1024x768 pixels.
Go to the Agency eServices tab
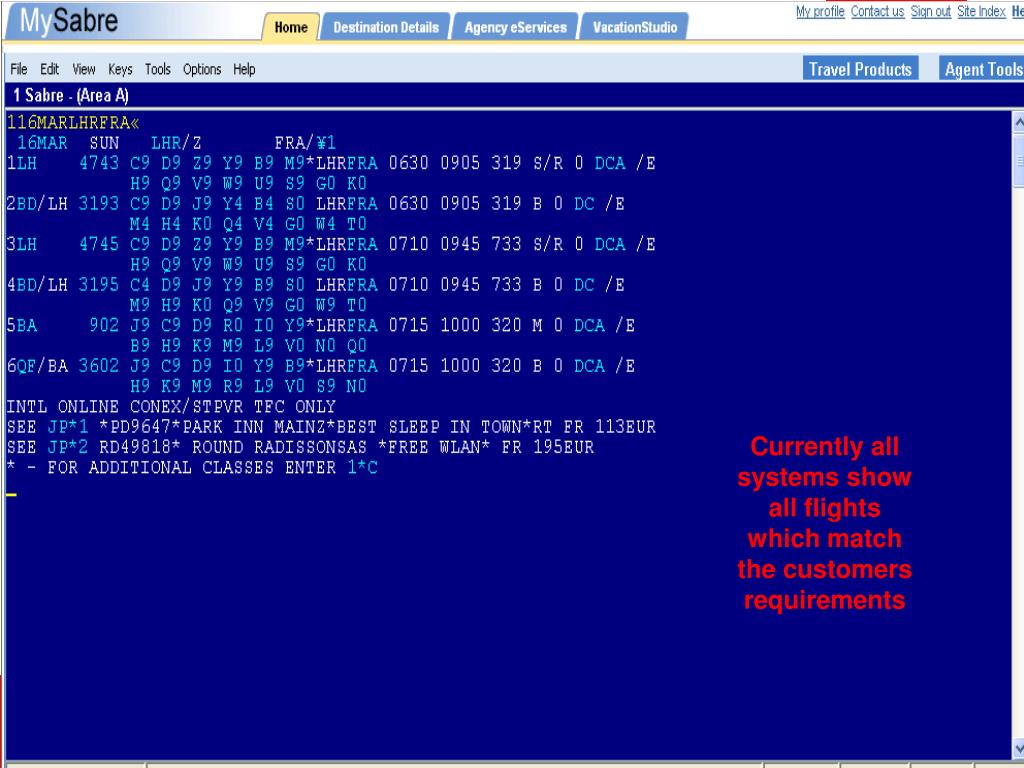[x=515, y=27]
